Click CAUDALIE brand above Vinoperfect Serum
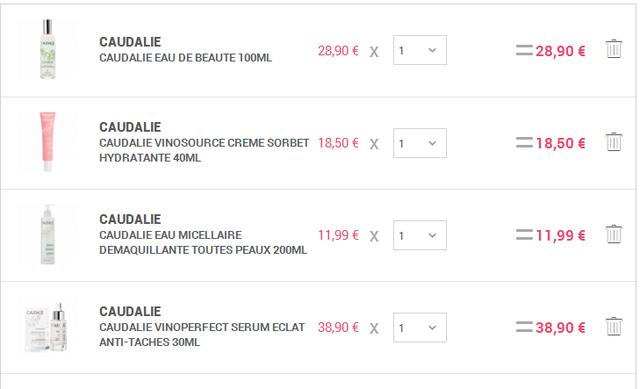 (x=130, y=311)
